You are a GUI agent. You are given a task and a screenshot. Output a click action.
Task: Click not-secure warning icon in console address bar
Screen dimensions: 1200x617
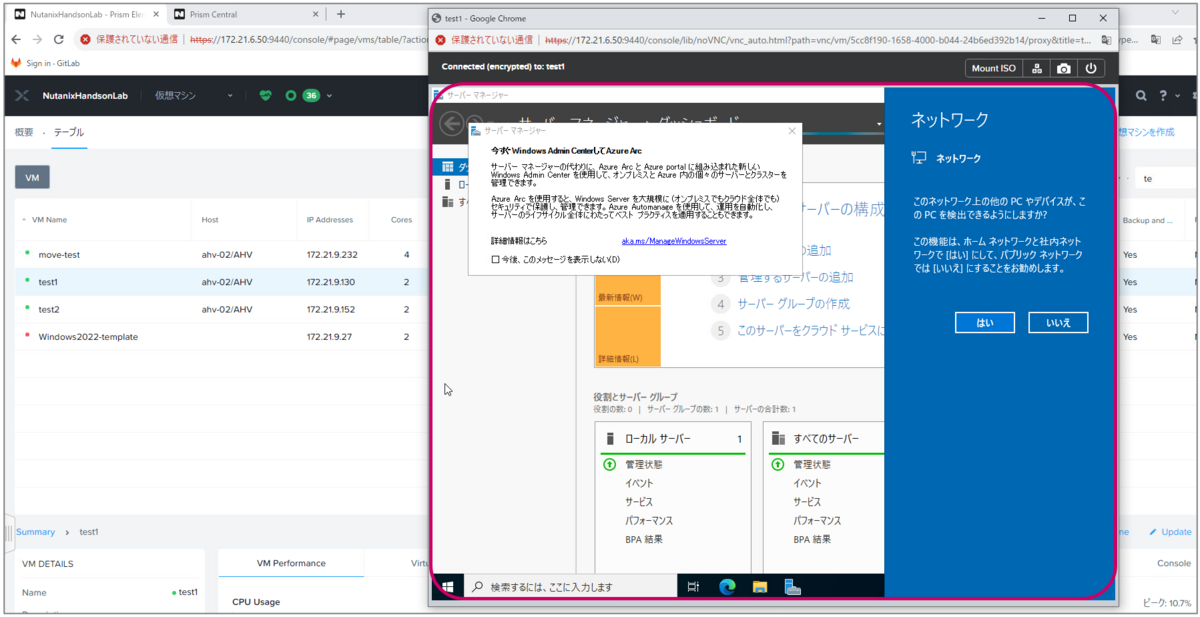pyautogui.click(x=441, y=40)
